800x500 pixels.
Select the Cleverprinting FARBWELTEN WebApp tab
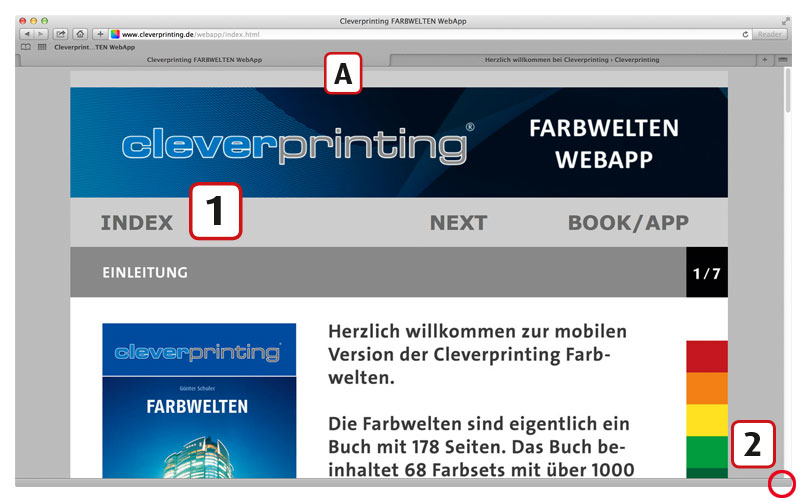point(204,60)
